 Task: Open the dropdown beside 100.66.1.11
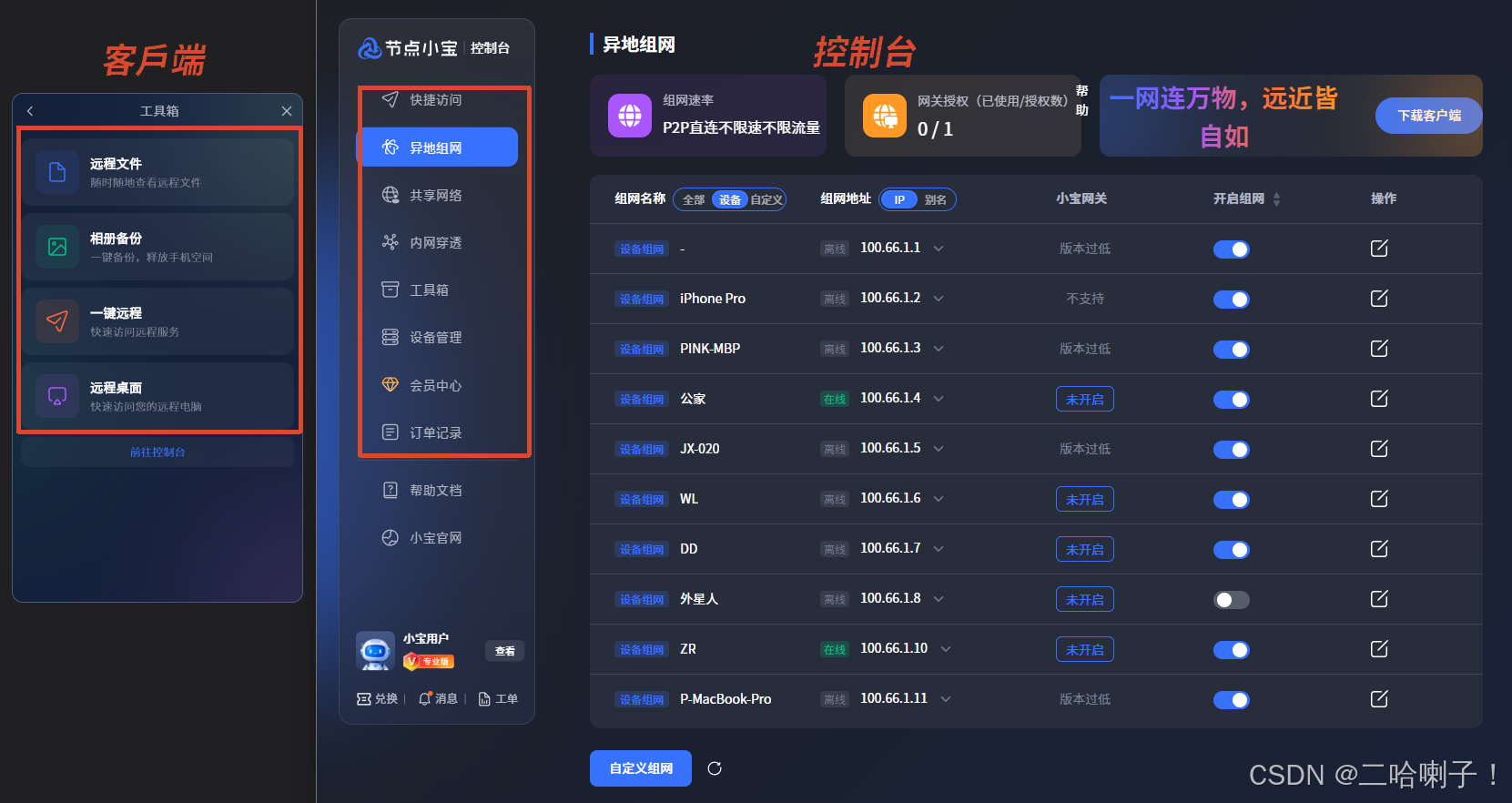pyautogui.click(x=946, y=699)
